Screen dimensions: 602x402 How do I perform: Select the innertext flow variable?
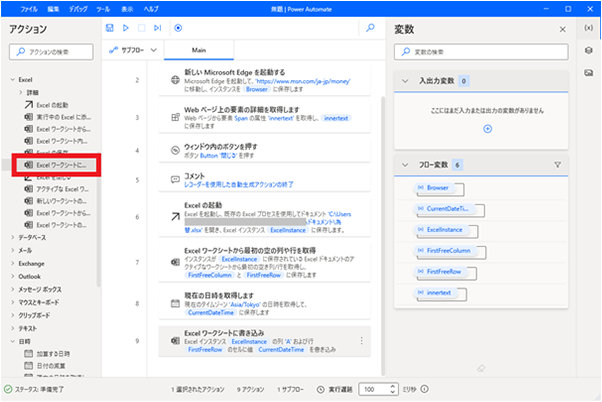pos(435,293)
